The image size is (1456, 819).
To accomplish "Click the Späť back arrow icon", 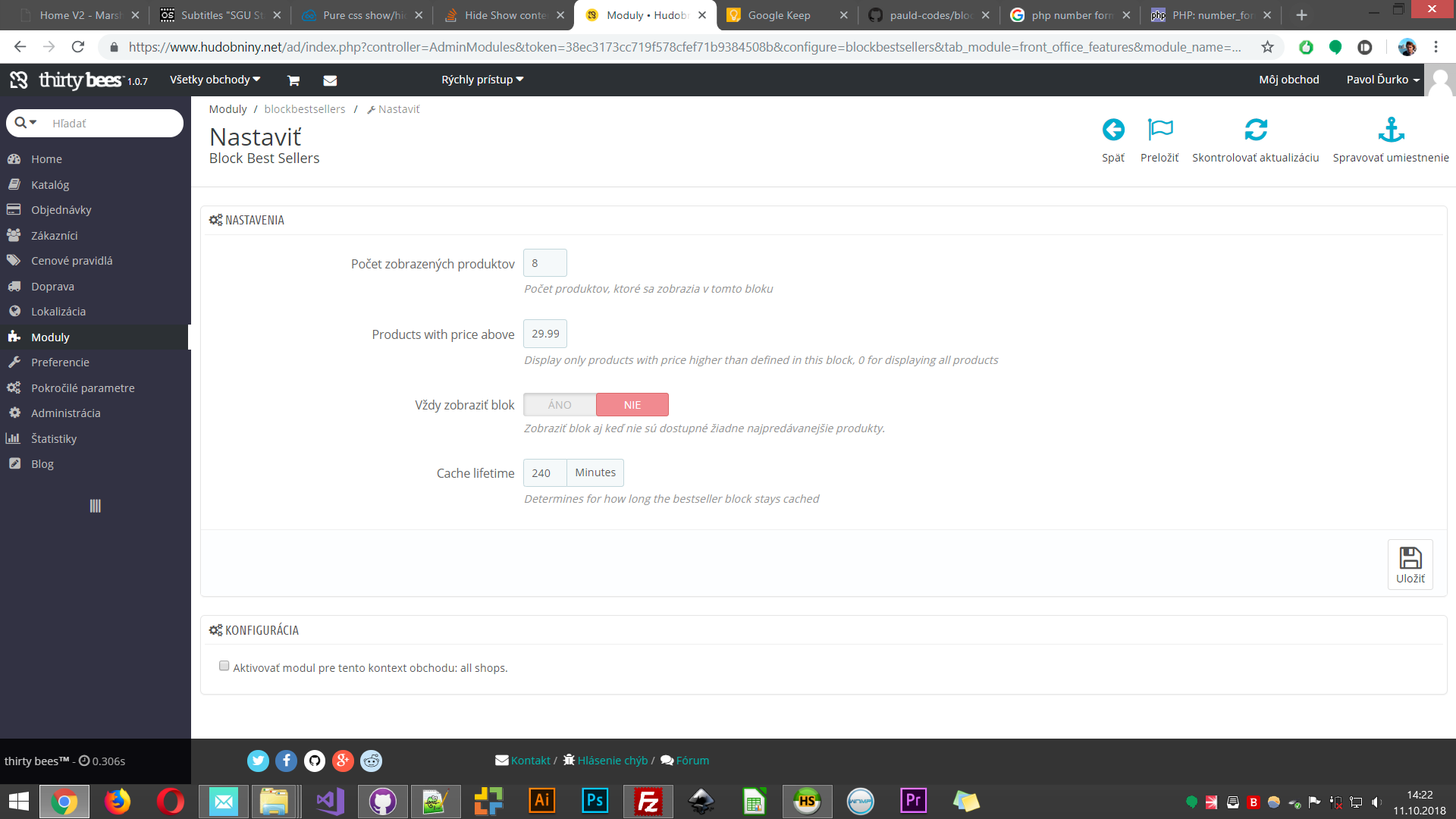I will pos(1113,130).
